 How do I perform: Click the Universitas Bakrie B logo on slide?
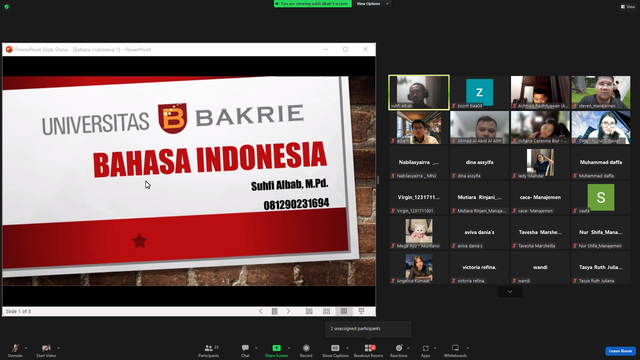(x=172, y=118)
